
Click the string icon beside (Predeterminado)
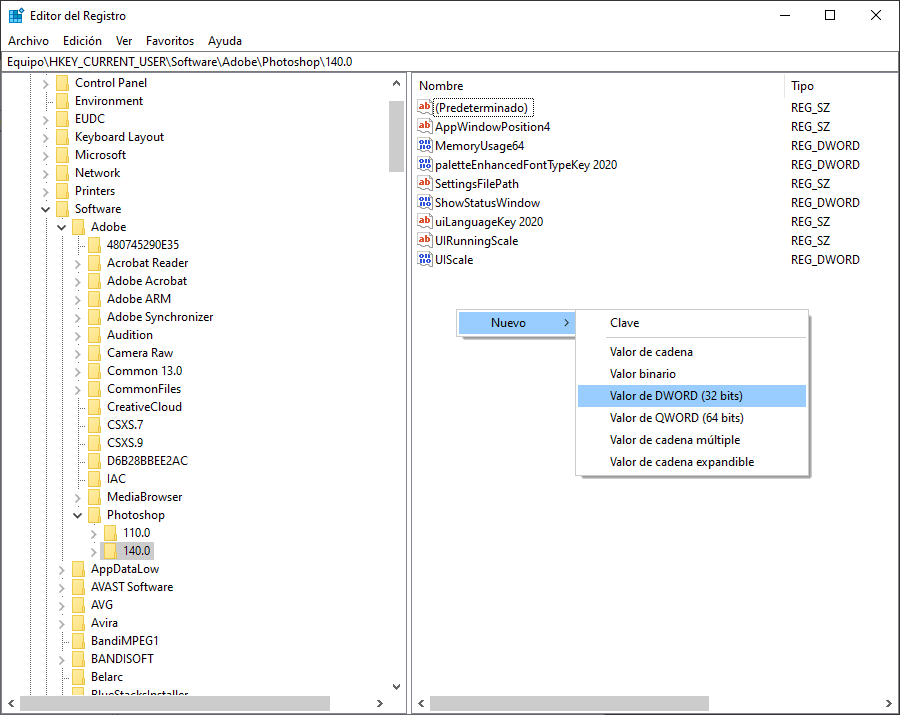[x=425, y=107]
